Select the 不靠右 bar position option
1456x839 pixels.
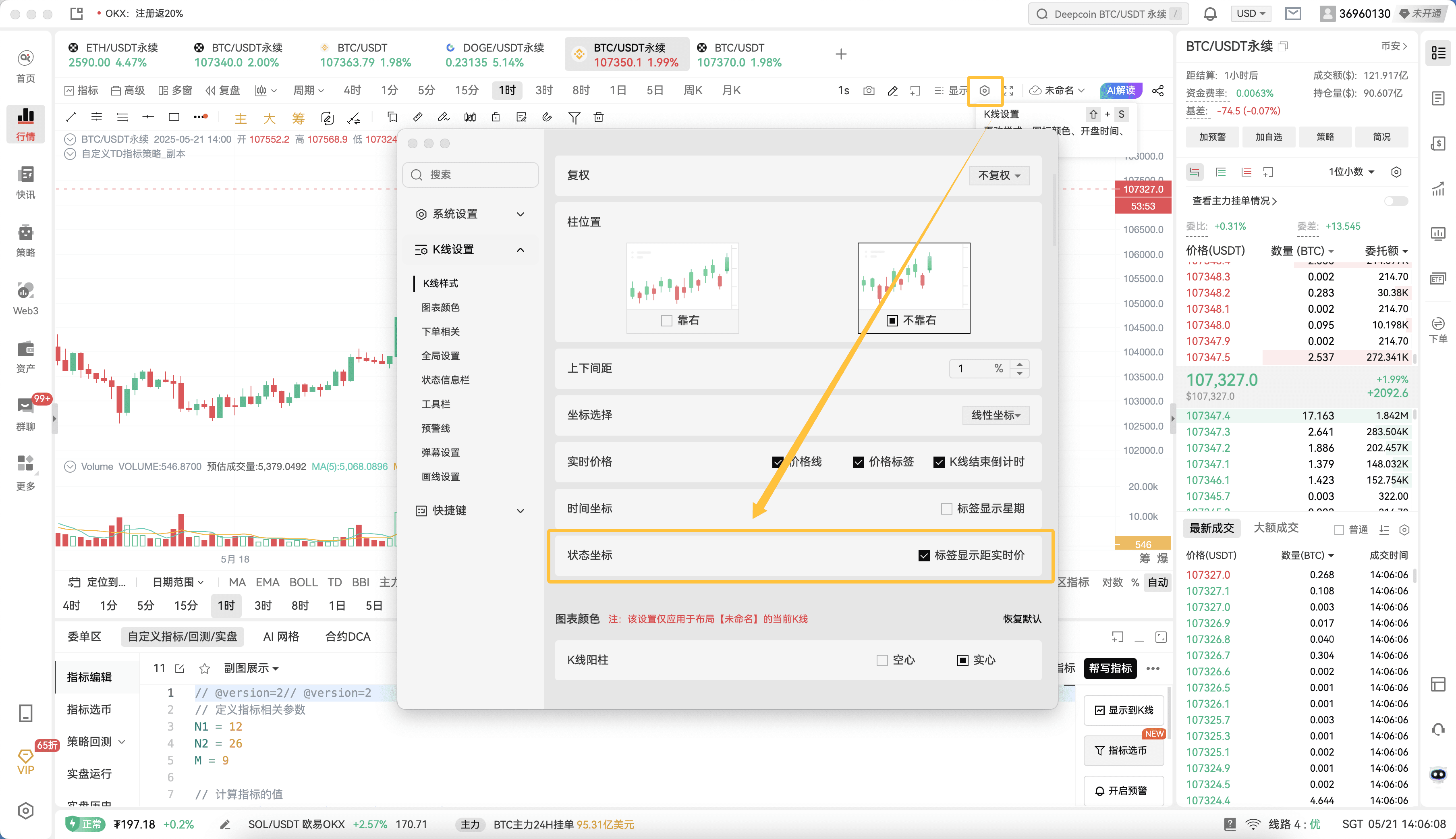[892, 320]
